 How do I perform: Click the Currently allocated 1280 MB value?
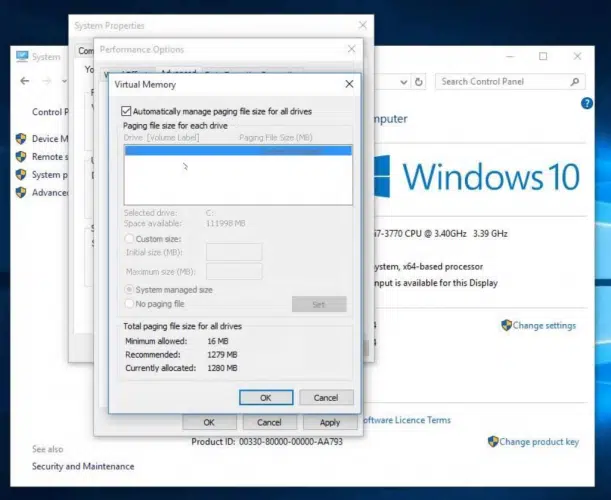pyautogui.click(x=222, y=368)
